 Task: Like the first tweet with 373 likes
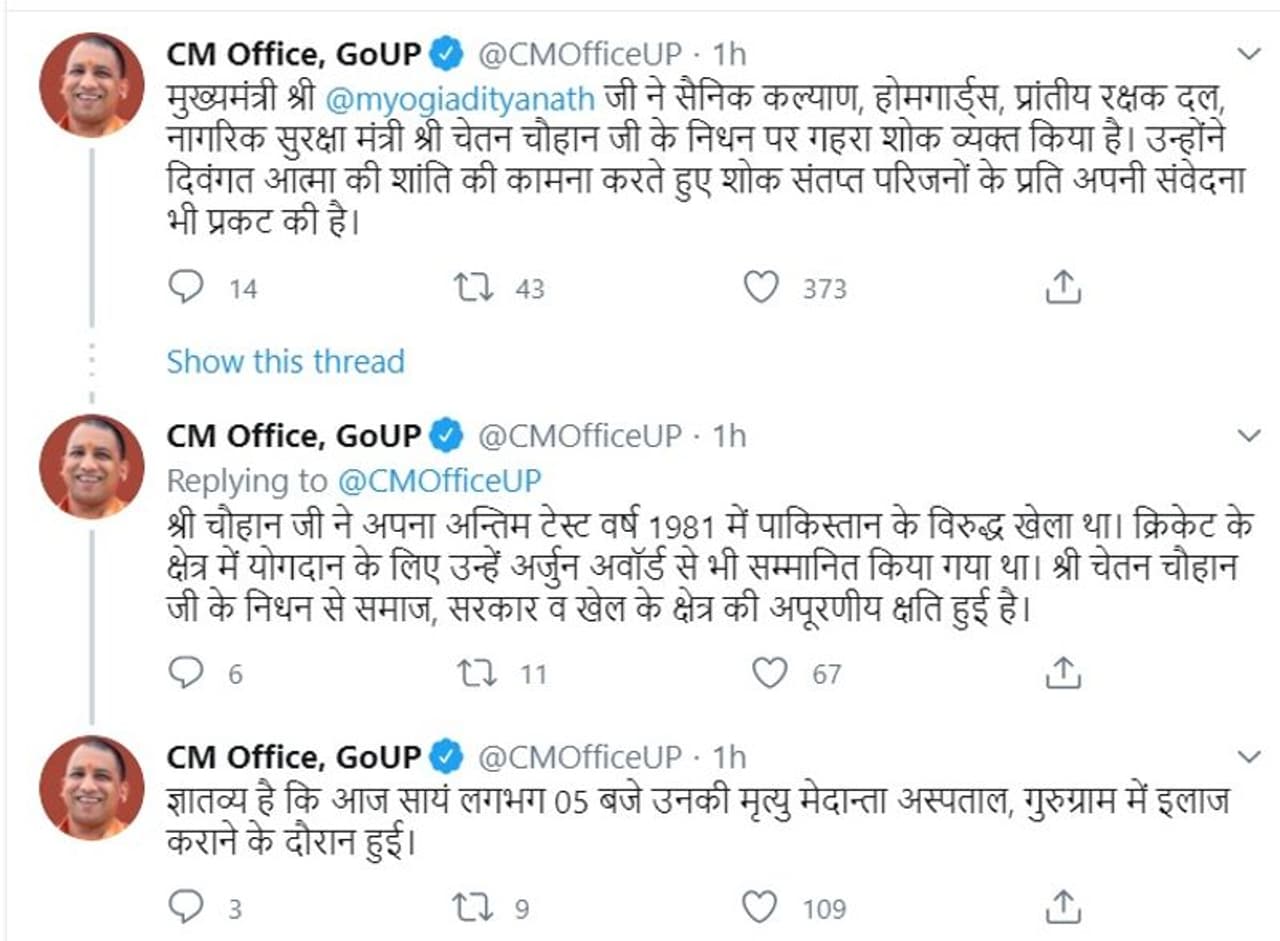[762, 288]
